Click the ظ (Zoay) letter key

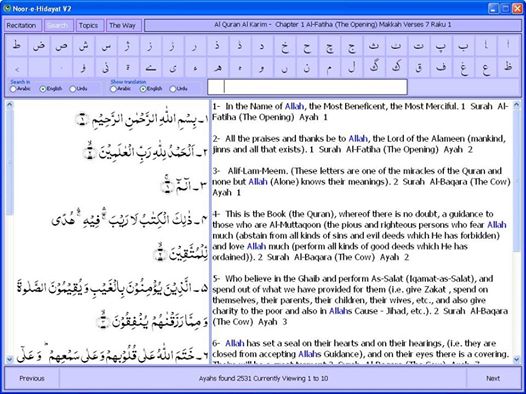pos(508,67)
